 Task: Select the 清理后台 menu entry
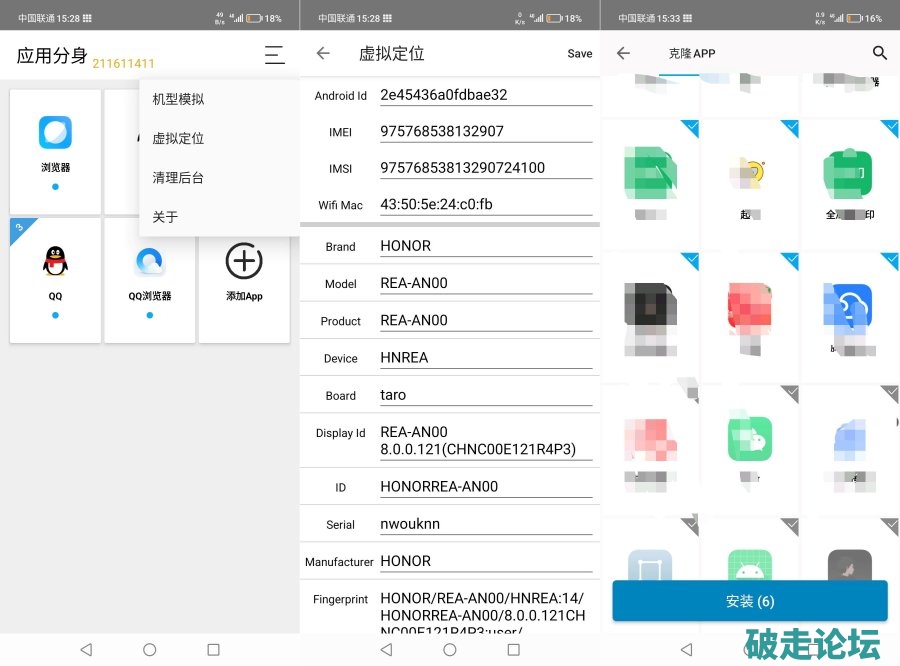click(x=178, y=177)
